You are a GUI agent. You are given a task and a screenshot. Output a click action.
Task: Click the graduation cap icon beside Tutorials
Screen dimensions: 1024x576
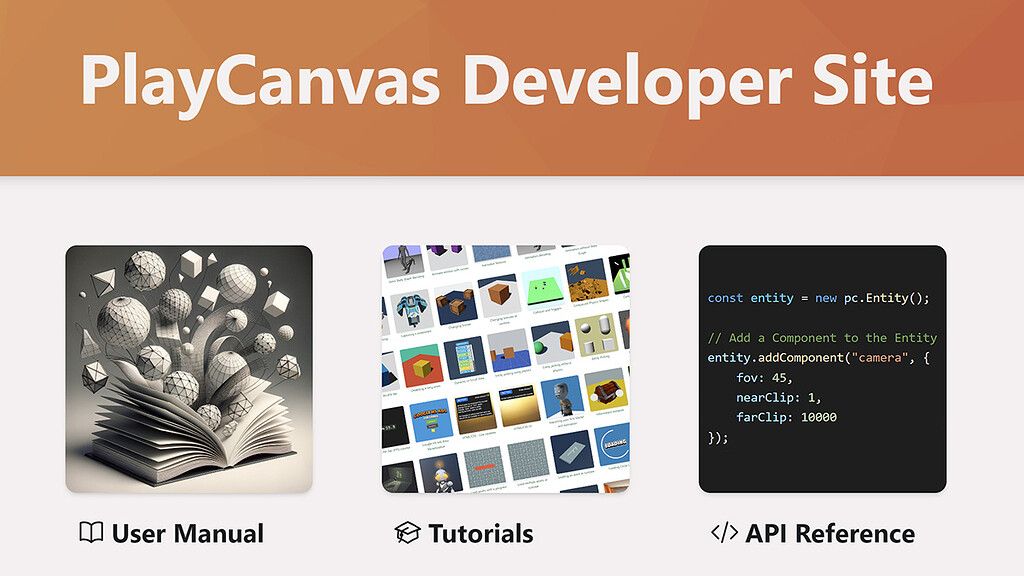click(x=408, y=533)
